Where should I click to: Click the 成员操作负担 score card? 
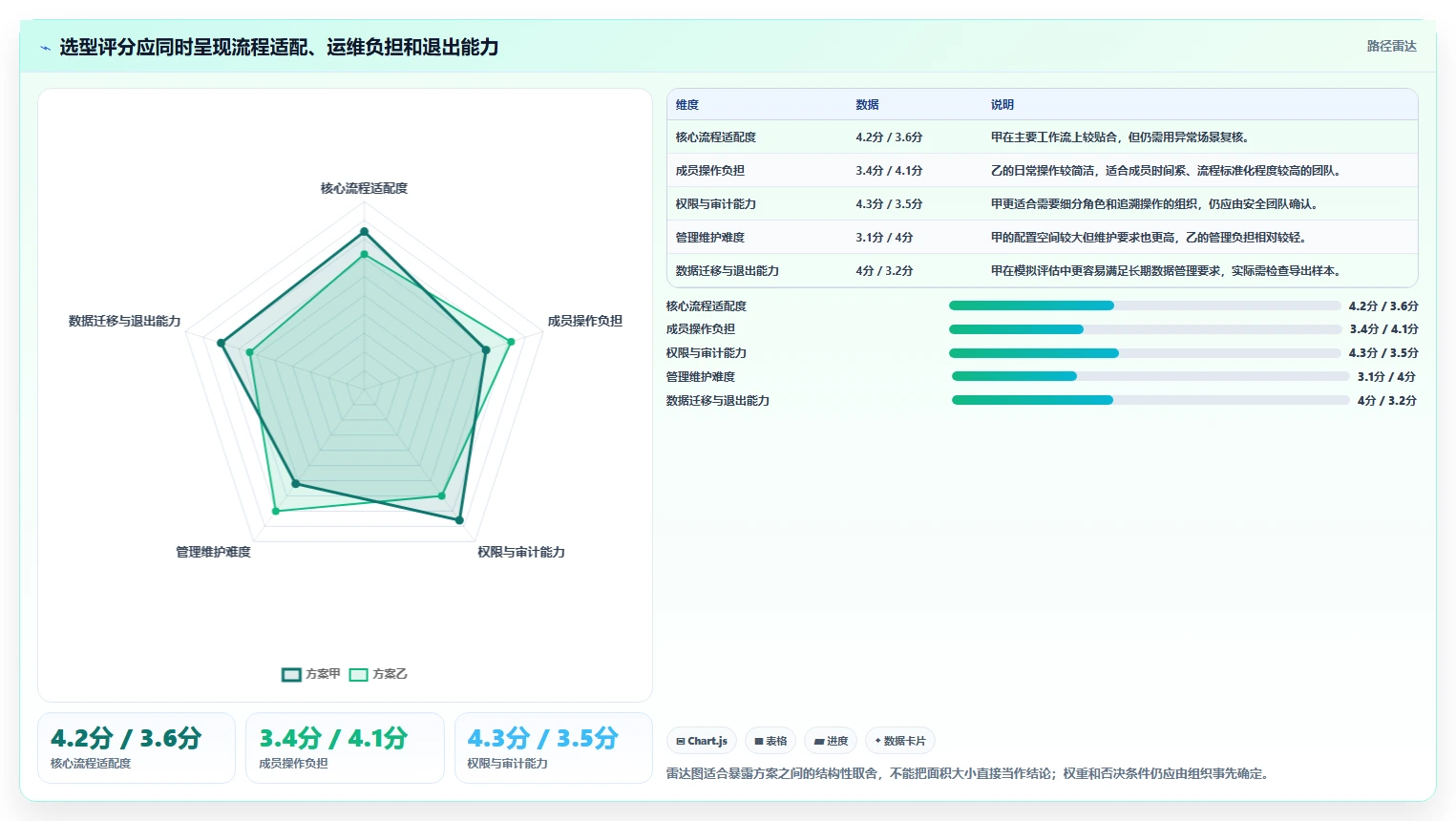345,747
